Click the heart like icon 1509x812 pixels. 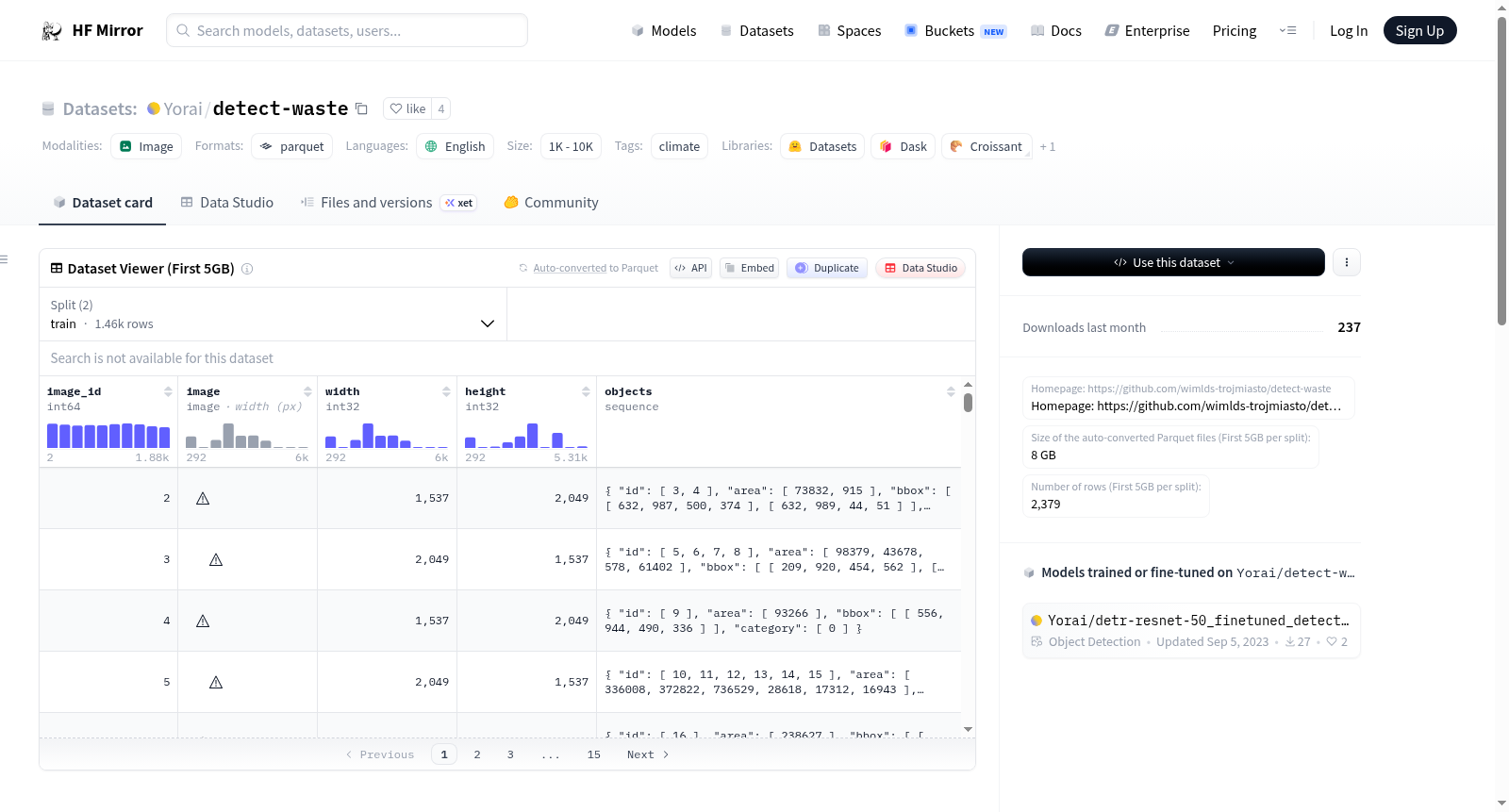click(x=396, y=108)
